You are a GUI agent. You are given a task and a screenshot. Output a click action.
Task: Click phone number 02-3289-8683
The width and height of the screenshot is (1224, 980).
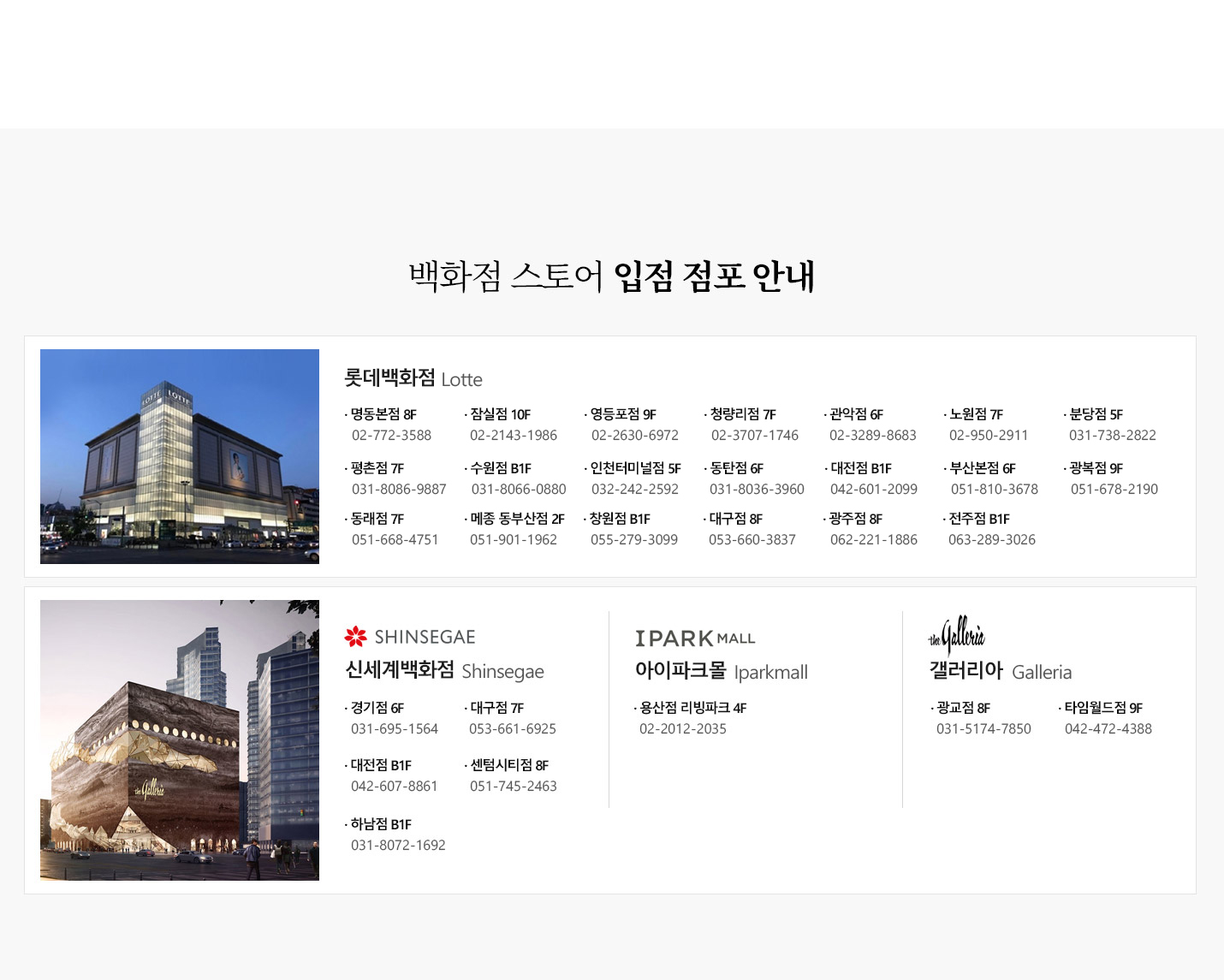(873, 436)
